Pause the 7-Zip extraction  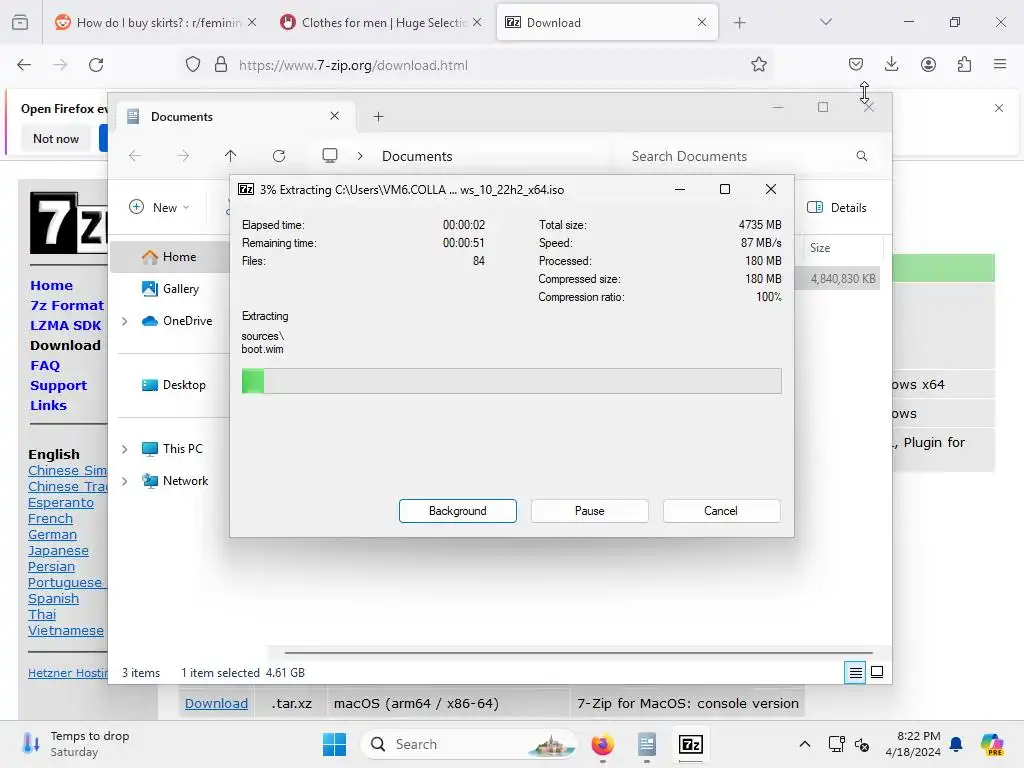coord(589,511)
